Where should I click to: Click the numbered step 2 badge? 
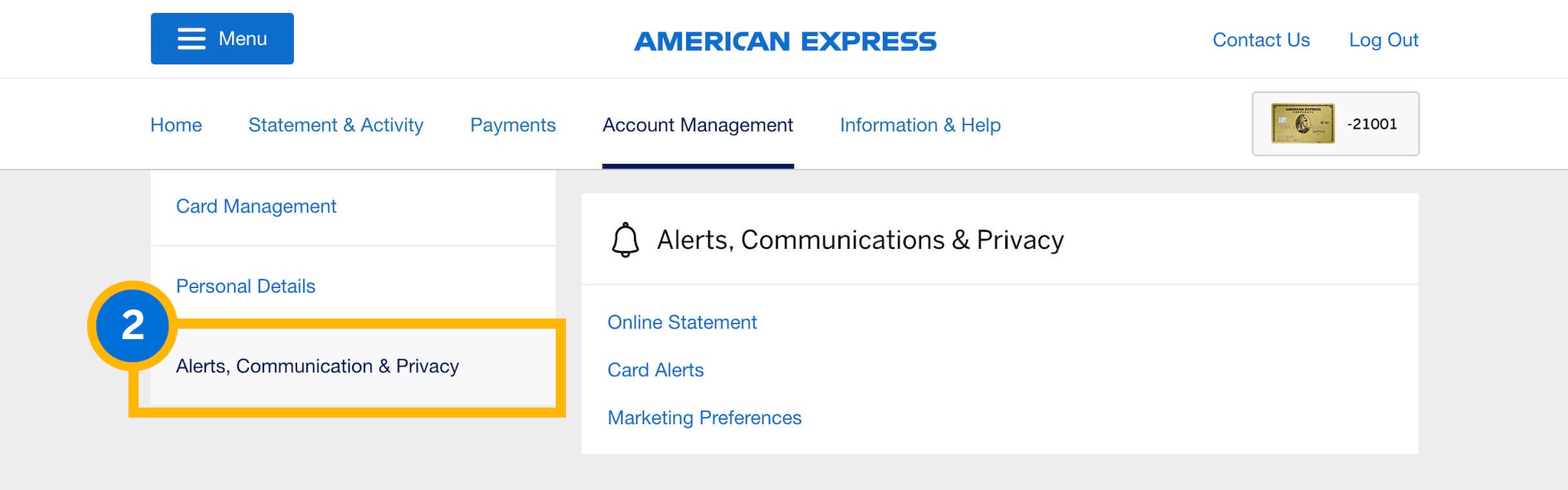coord(132,325)
